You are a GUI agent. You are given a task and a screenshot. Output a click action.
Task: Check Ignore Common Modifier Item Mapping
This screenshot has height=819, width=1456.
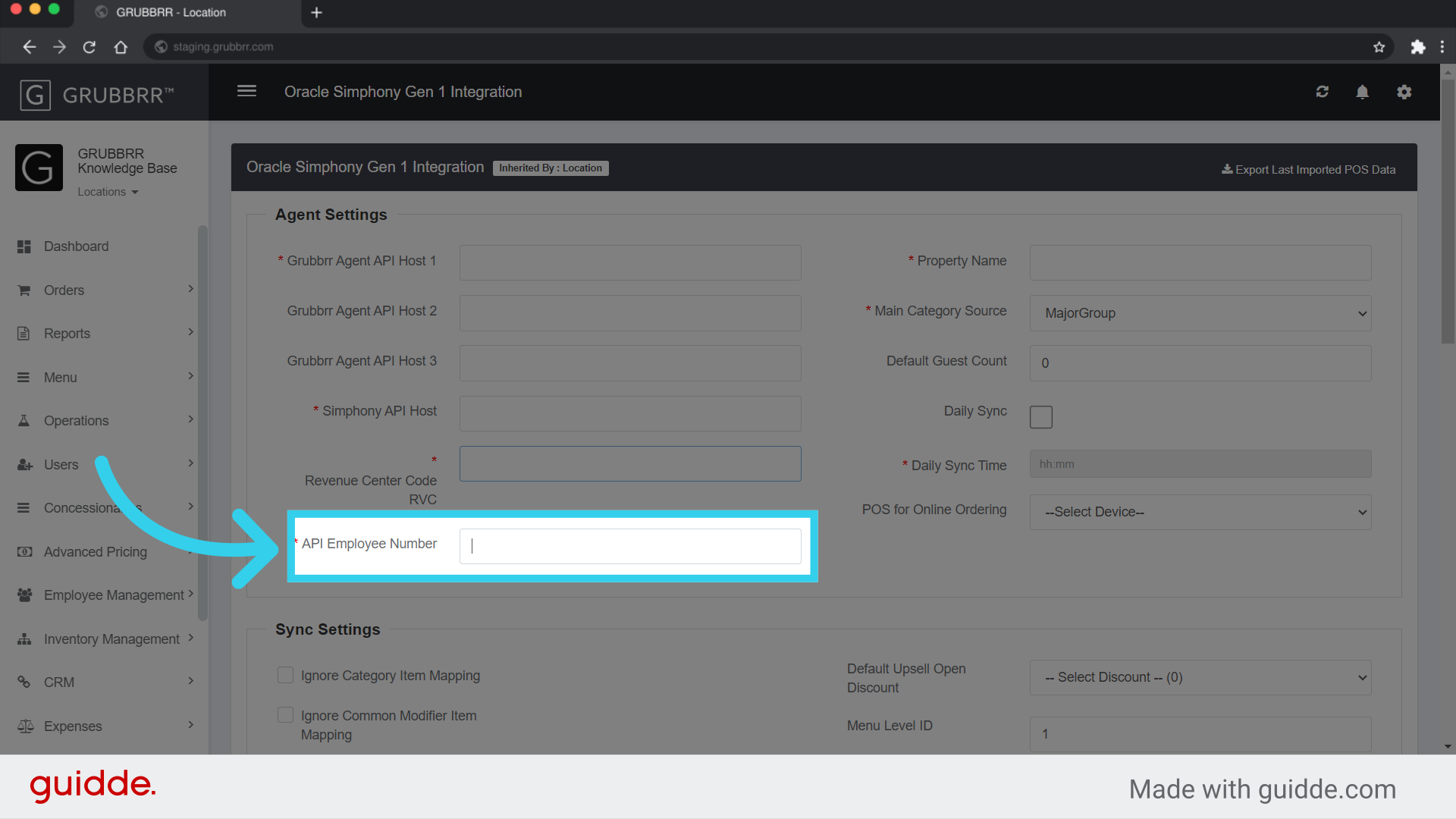point(285,715)
